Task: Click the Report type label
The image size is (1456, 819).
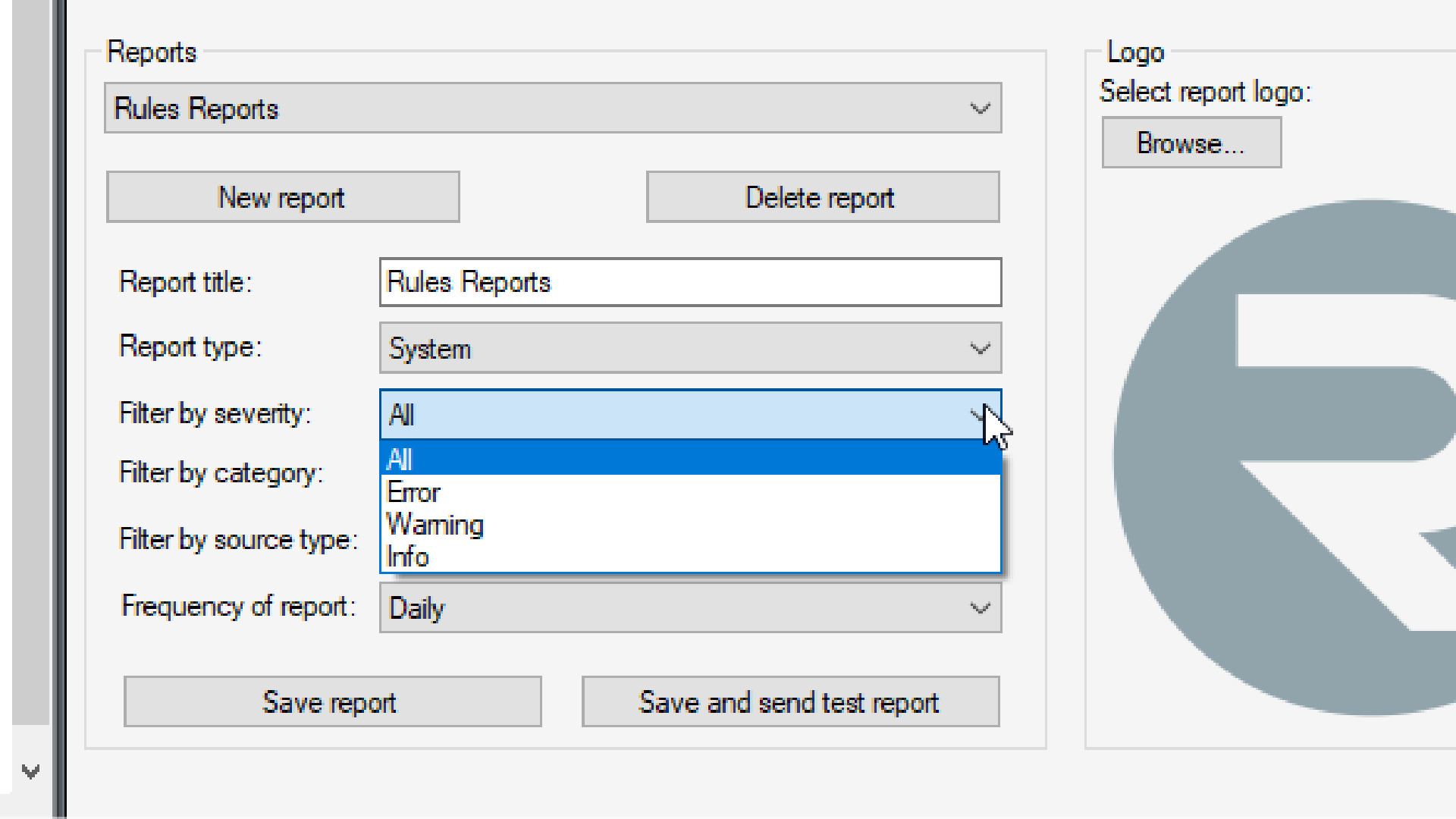Action: 190,347
